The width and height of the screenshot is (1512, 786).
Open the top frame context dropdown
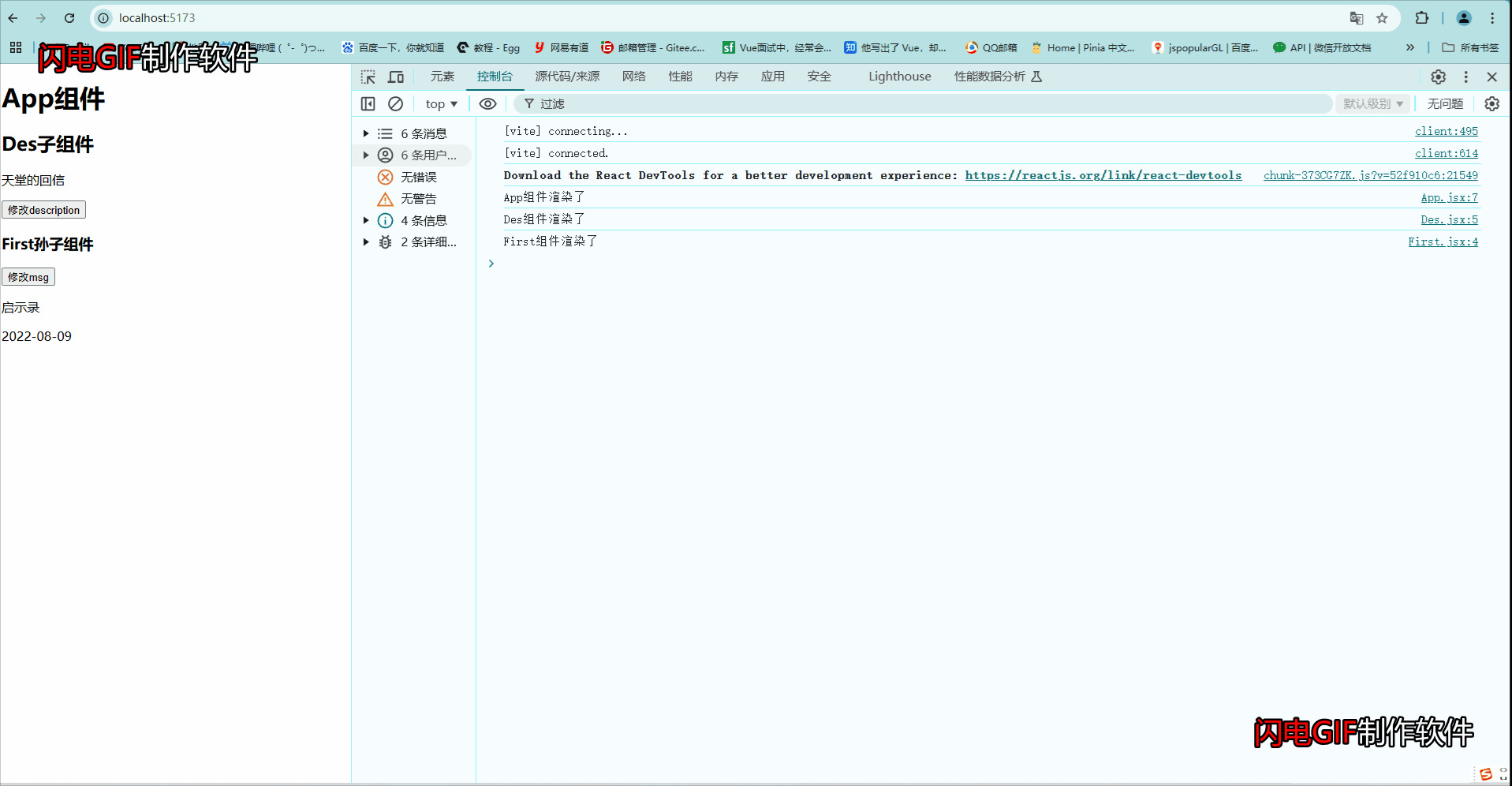pyautogui.click(x=440, y=103)
